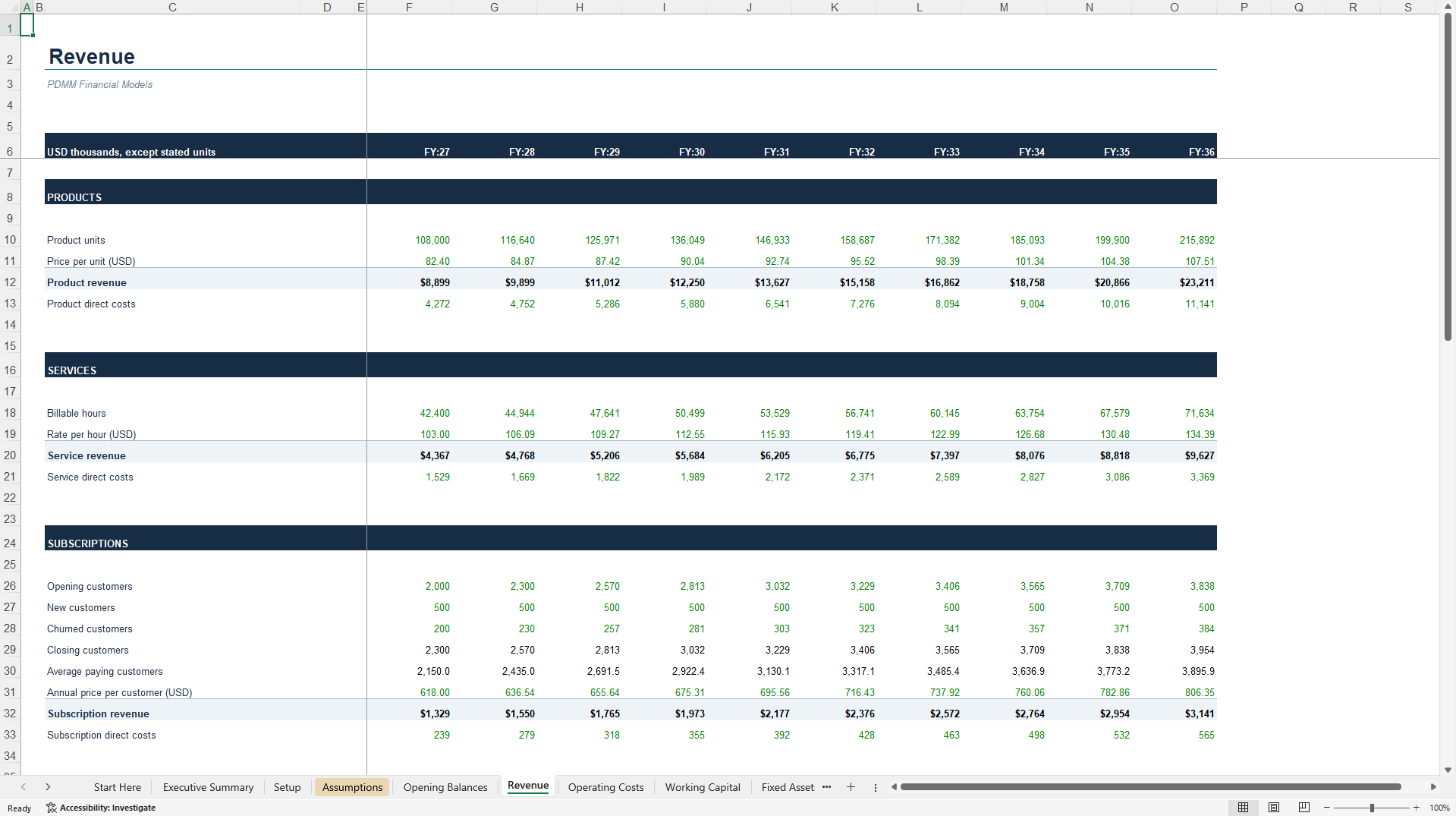
Task: Go to next sheet tab arrow
Action: point(48,787)
